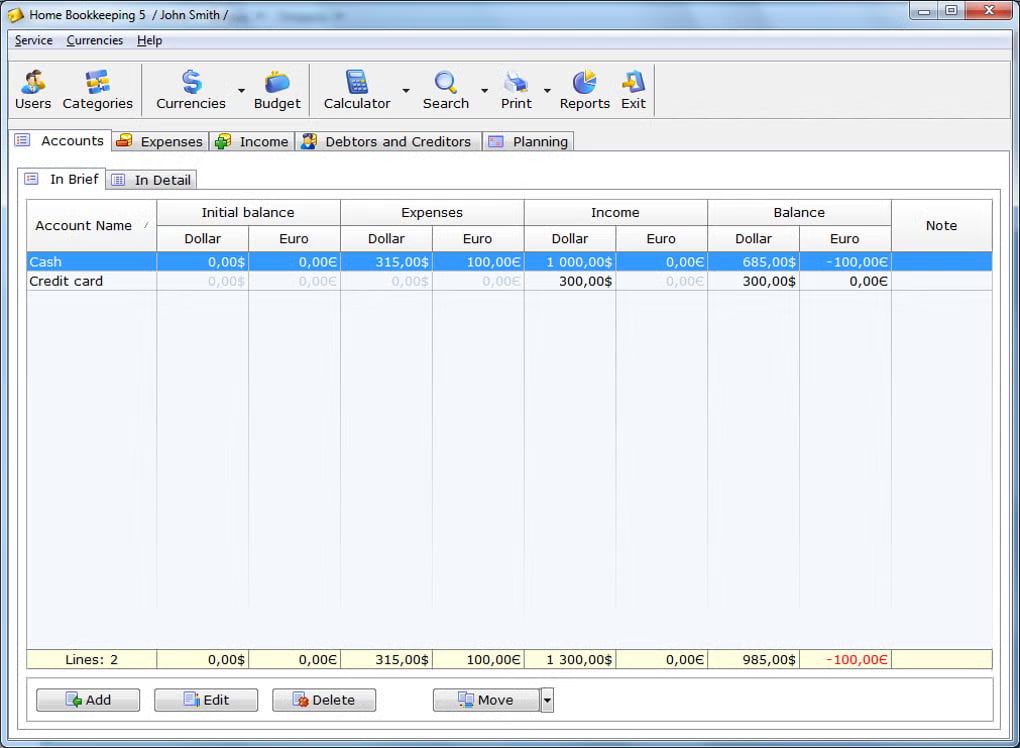The width and height of the screenshot is (1020, 748).
Task: Click 100,00€ expenses in the Cash row
Action: [x=494, y=261]
